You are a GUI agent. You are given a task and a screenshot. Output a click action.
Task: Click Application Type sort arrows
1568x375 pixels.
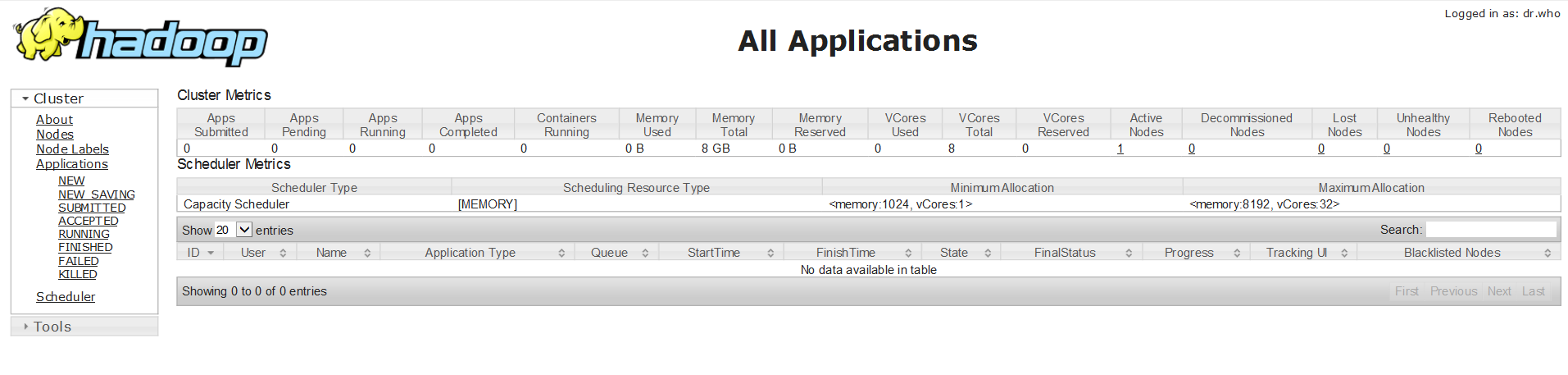coord(561,253)
